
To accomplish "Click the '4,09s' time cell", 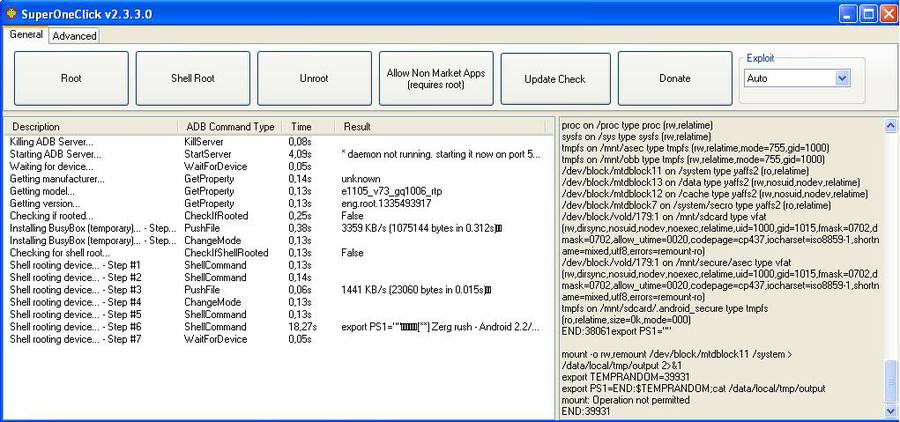I will pos(300,154).
